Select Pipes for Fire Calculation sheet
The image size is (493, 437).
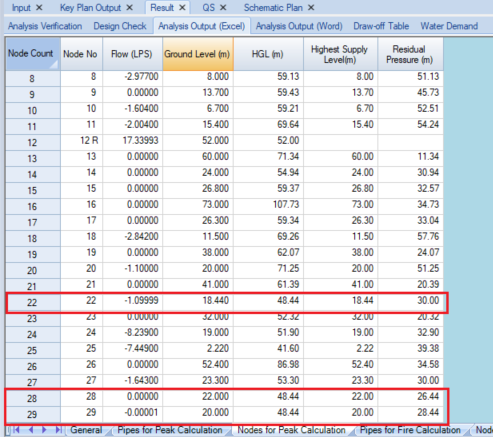tap(410, 430)
